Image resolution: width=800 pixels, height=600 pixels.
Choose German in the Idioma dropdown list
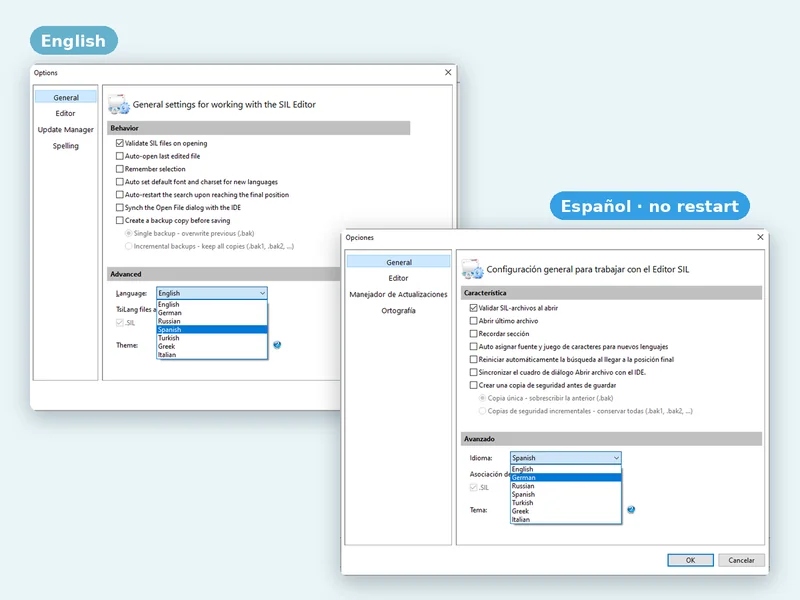[566, 478]
